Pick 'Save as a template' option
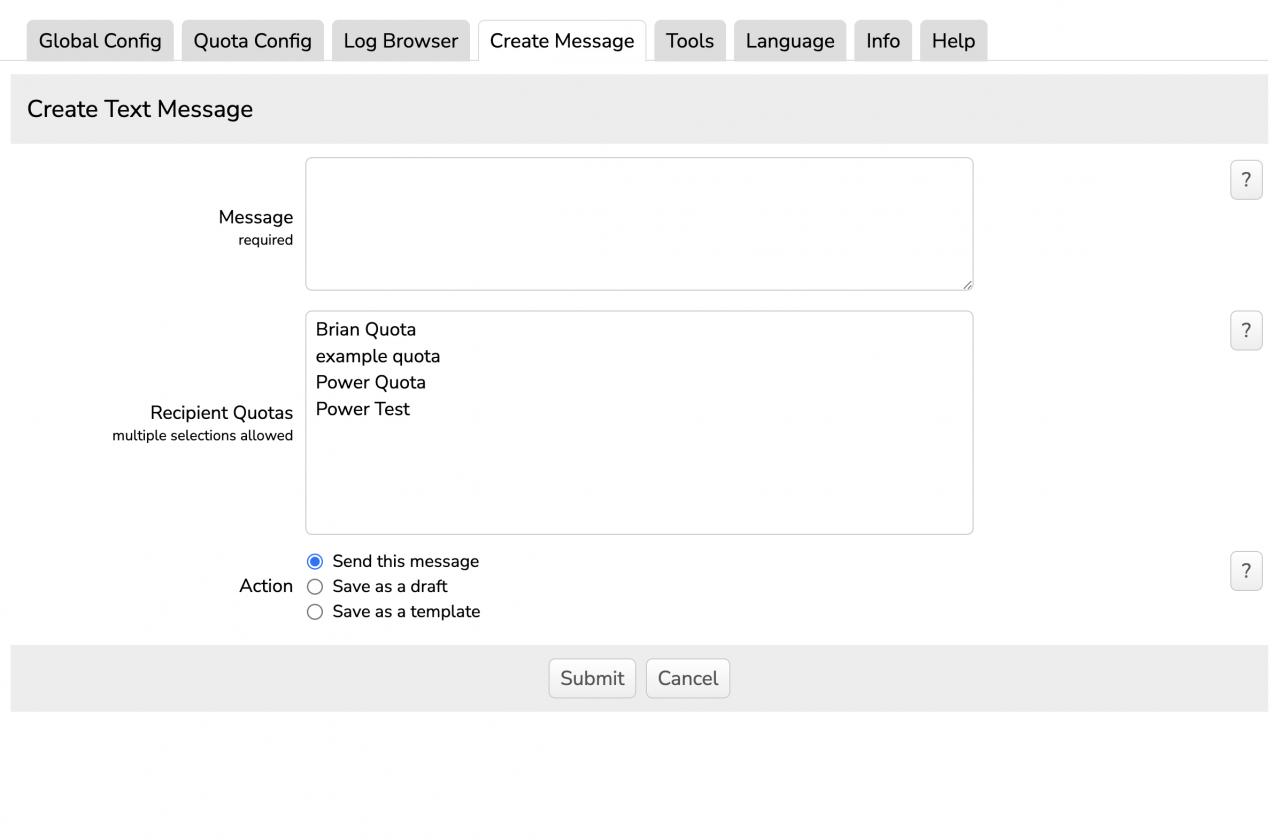 [x=315, y=612]
